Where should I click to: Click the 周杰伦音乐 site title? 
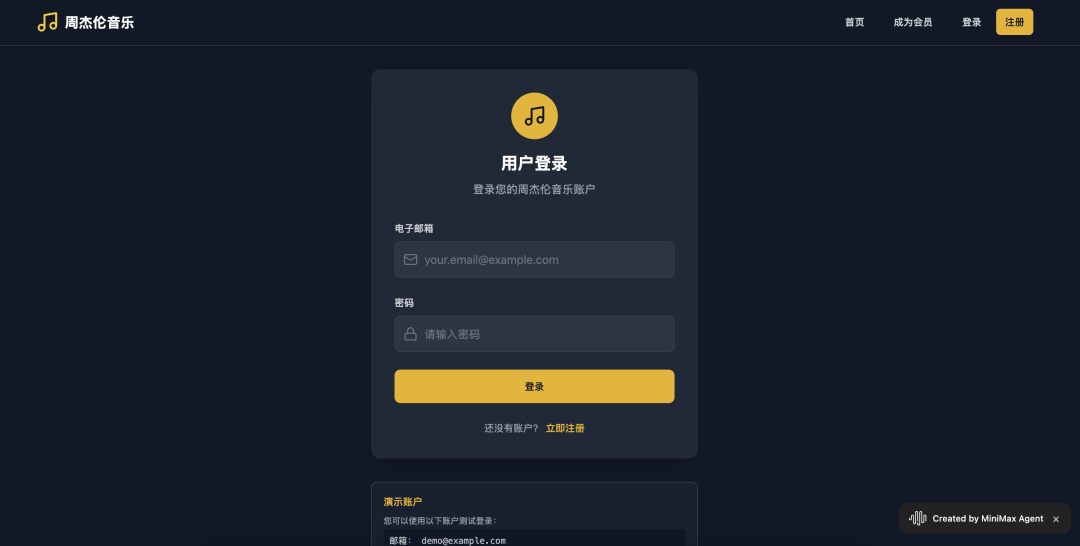(x=99, y=22)
